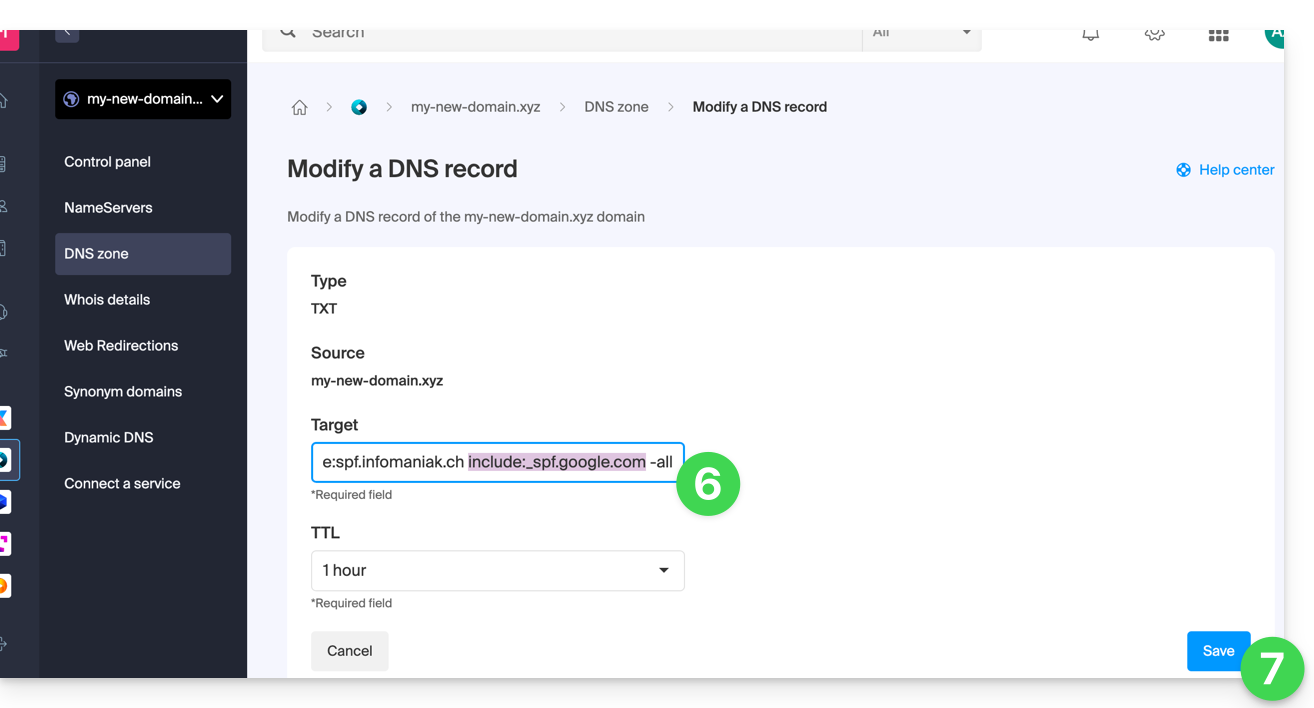Click the blue domain product icon in breadcrumb
Image resolution: width=1314 pixels, height=708 pixels.
pos(359,108)
